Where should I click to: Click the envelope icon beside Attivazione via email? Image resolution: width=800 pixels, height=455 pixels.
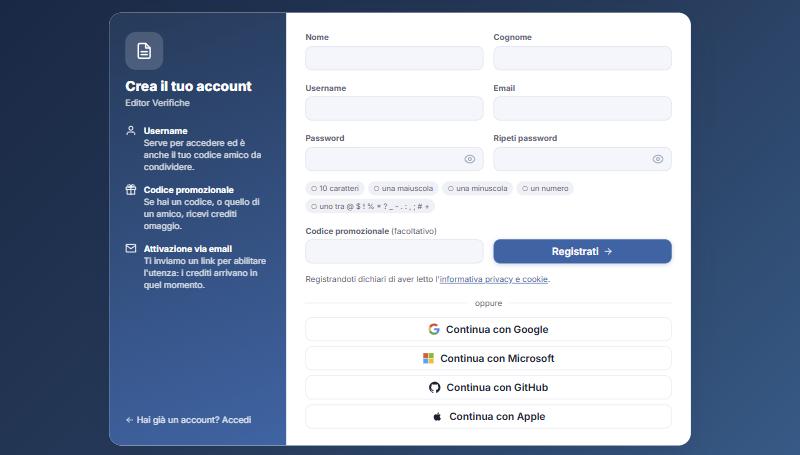pos(131,248)
